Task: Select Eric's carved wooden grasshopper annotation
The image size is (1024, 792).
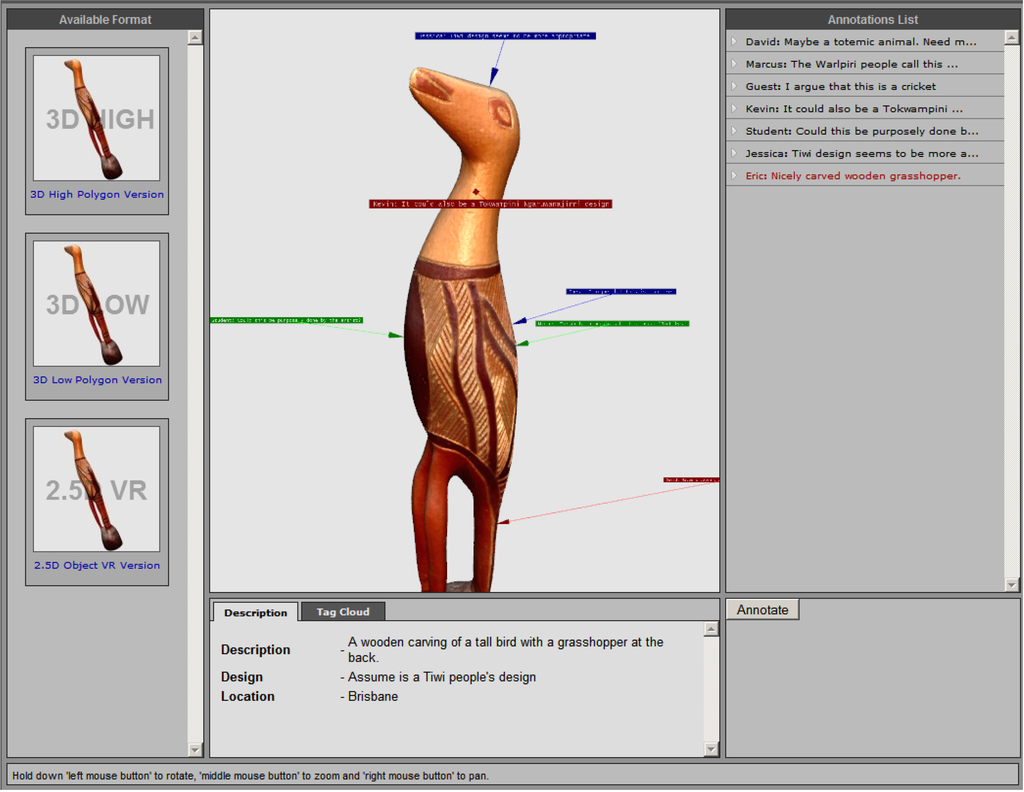Action: point(852,176)
